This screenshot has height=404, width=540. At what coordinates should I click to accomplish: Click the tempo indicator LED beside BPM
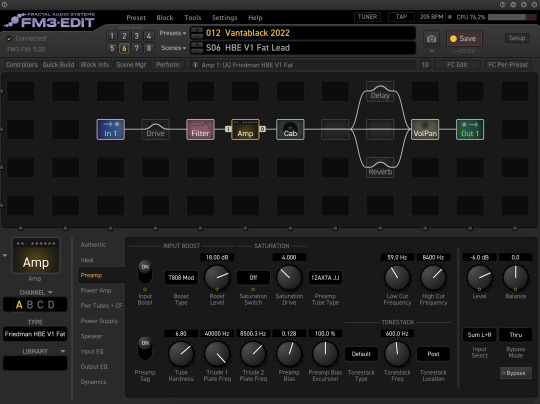tap(450, 17)
